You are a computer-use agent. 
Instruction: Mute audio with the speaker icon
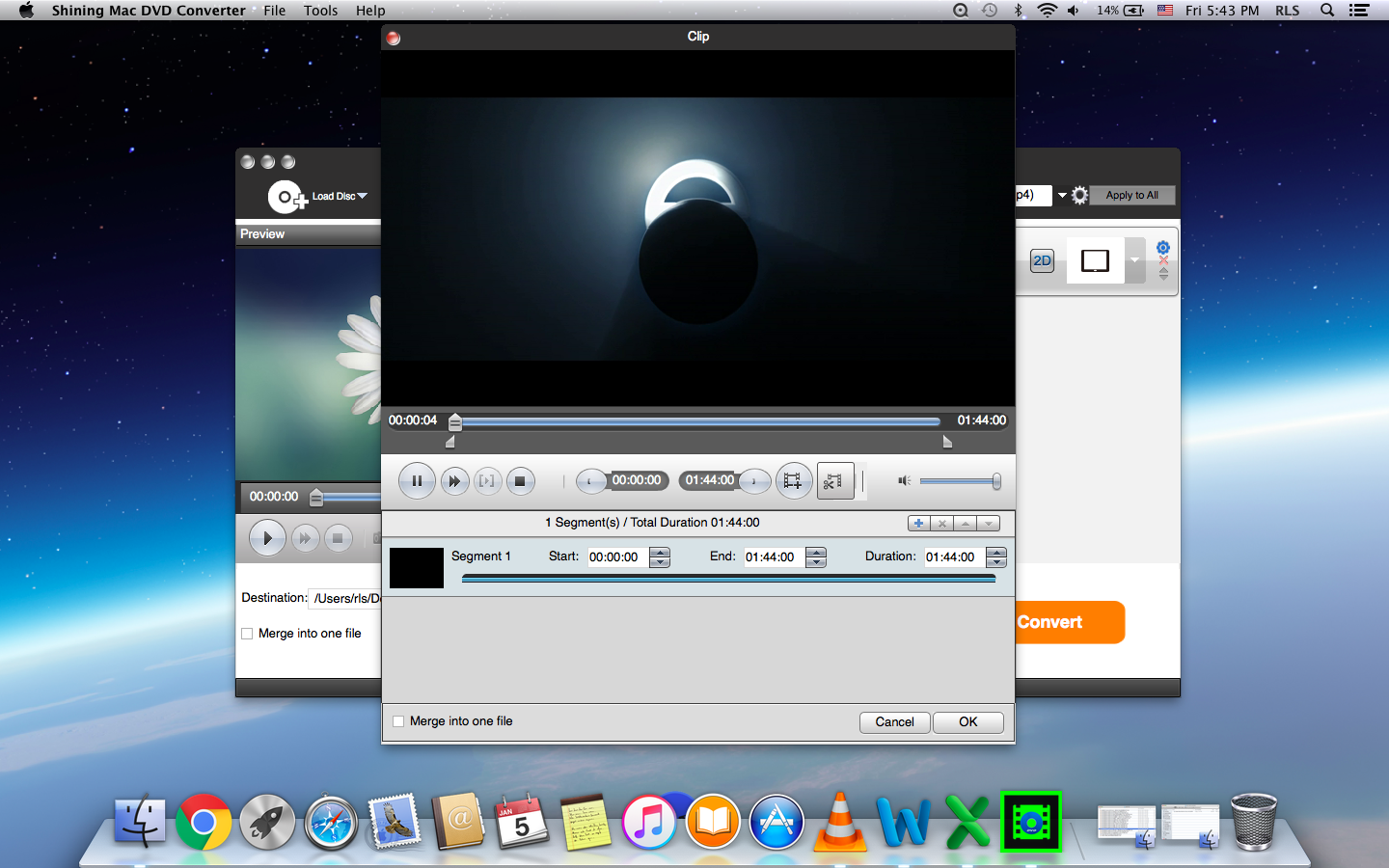point(904,480)
